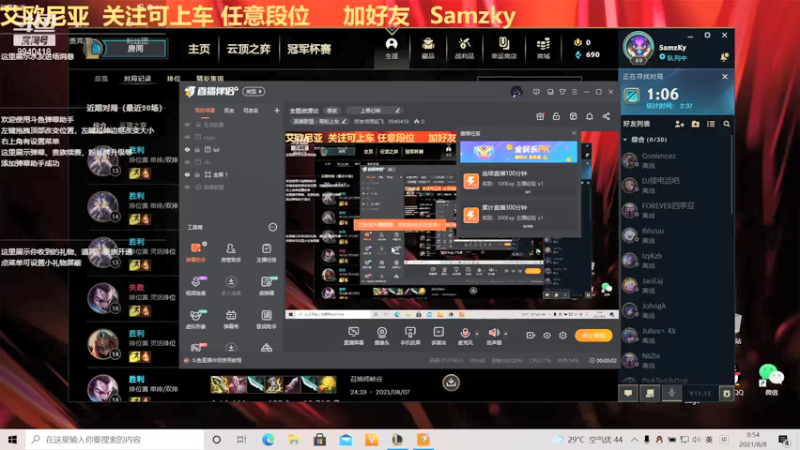Switch to the 我的场景 scenes tab

pyautogui.click(x=205, y=110)
